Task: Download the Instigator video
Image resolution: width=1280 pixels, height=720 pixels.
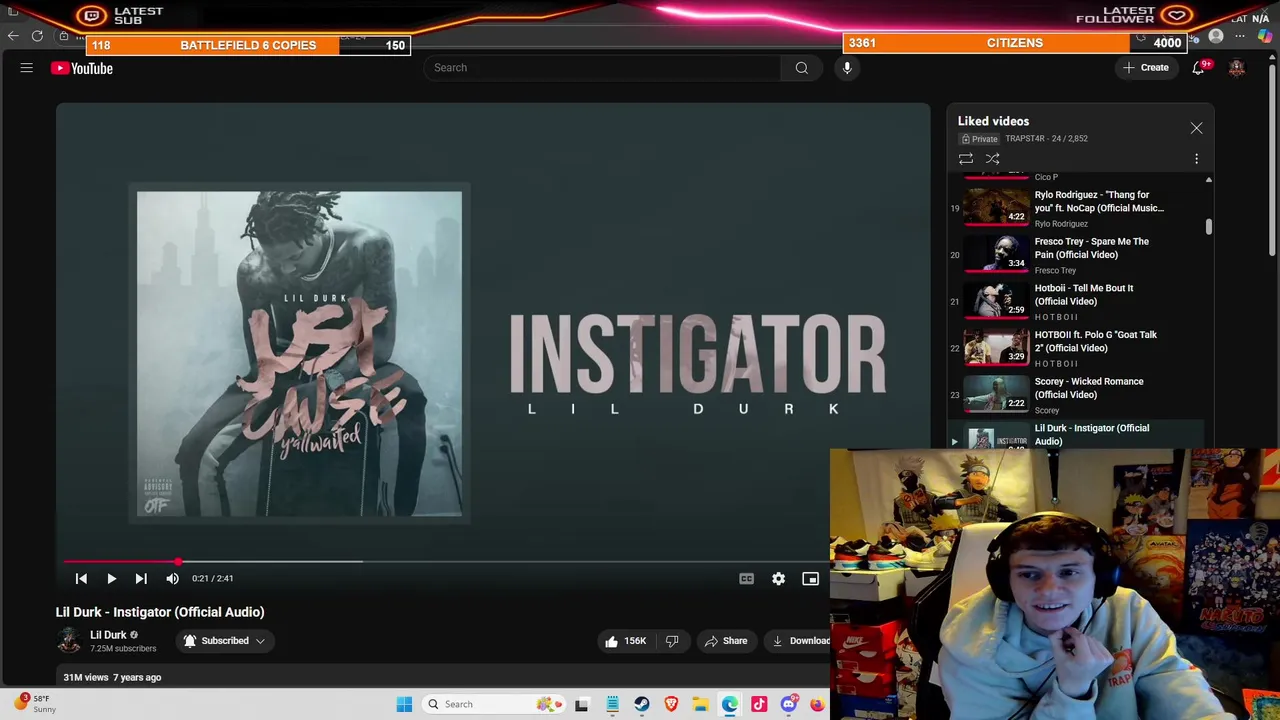Action: (801, 641)
